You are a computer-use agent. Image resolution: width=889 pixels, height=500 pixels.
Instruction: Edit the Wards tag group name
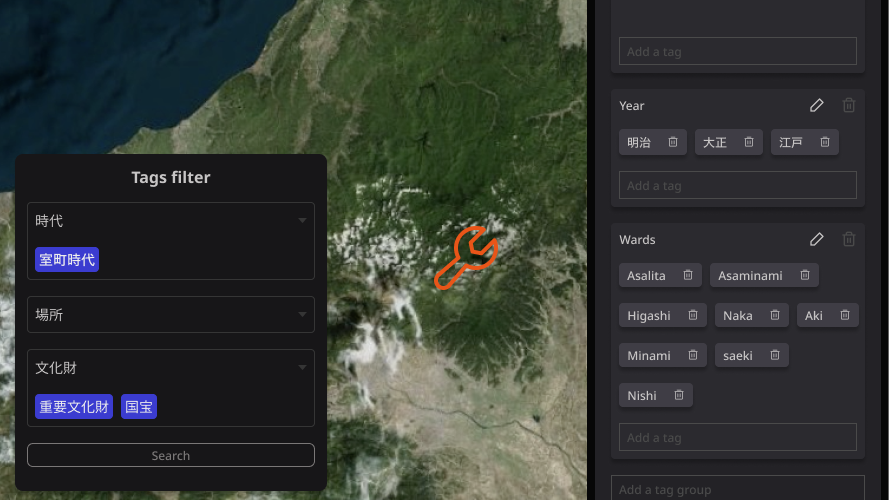pos(816,239)
